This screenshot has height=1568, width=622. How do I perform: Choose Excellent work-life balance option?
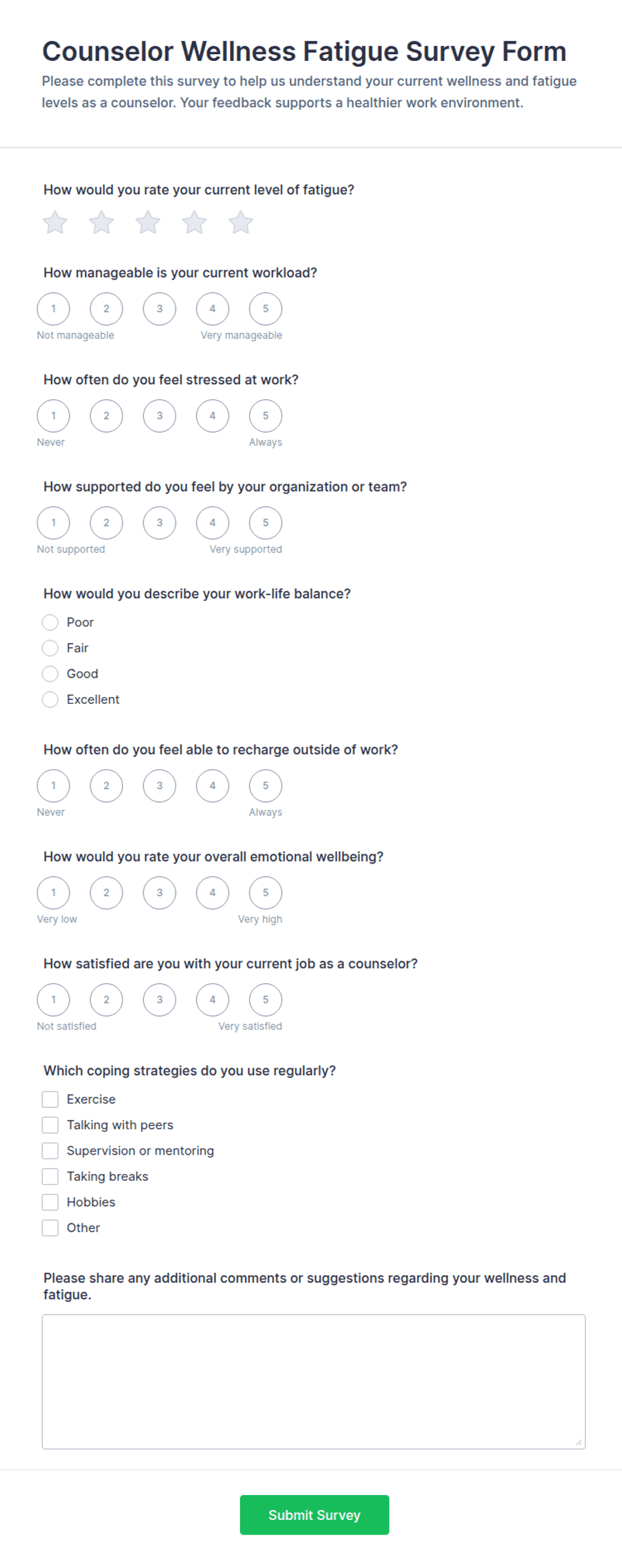click(x=50, y=700)
